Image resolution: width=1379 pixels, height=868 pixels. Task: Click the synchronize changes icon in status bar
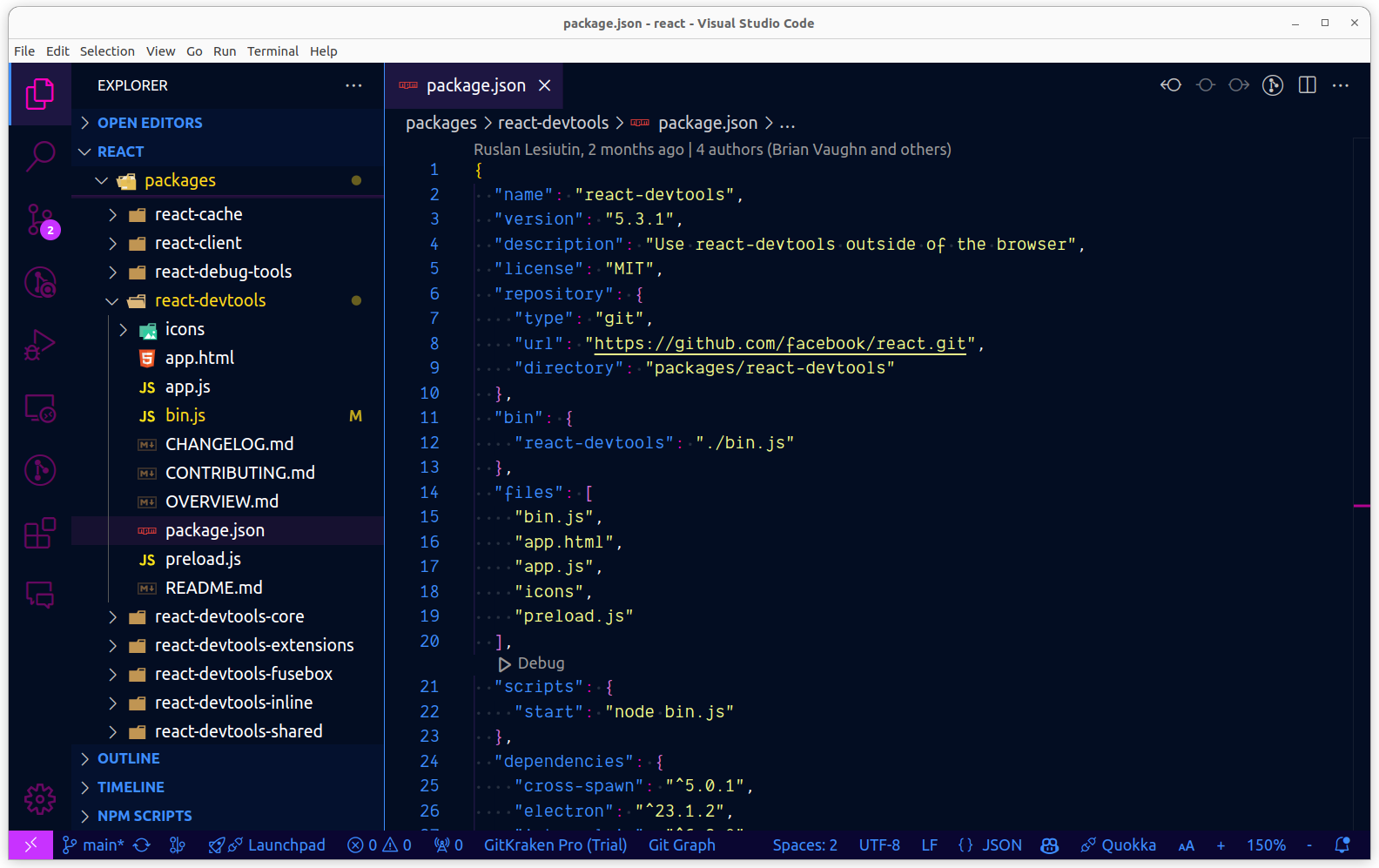coord(142,844)
